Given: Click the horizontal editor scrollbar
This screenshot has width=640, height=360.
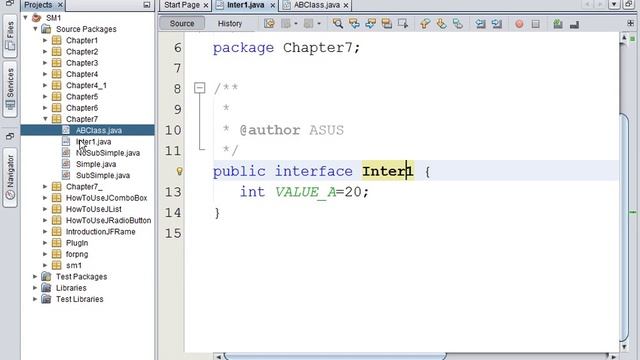Looking at the screenshot, I should [x=335, y=356].
